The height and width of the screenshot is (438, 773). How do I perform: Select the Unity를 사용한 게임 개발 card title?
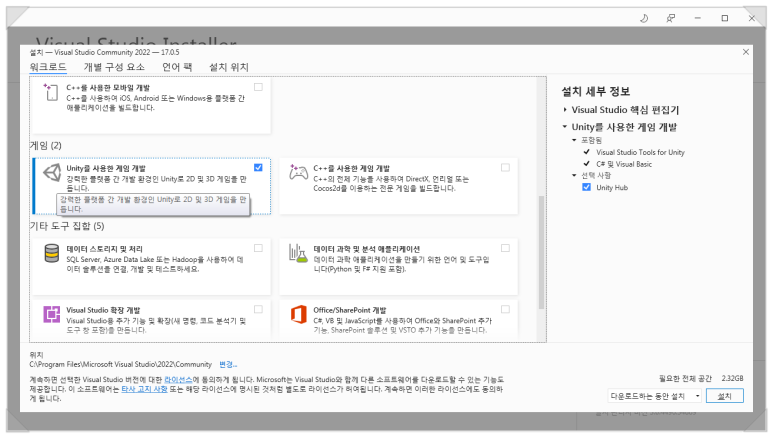click(x=106, y=168)
